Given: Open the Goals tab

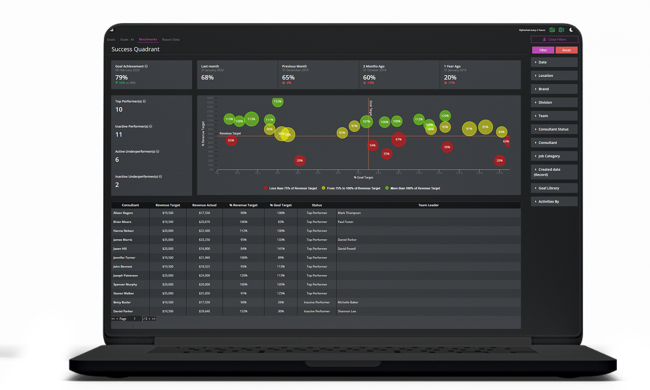Looking at the screenshot, I should pyautogui.click(x=111, y=40).
